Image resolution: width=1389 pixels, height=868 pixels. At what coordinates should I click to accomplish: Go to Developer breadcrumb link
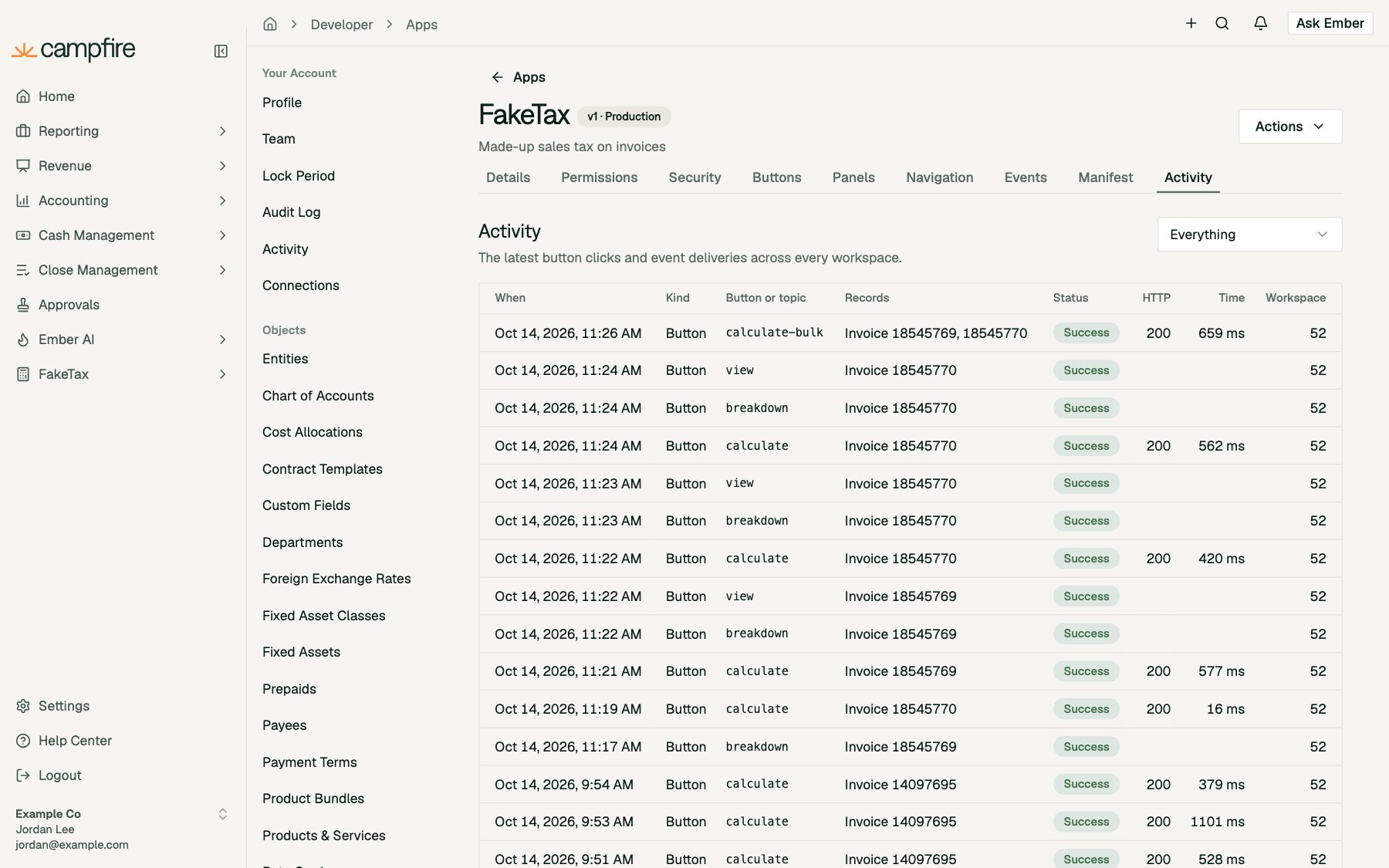tap(341, 25)
